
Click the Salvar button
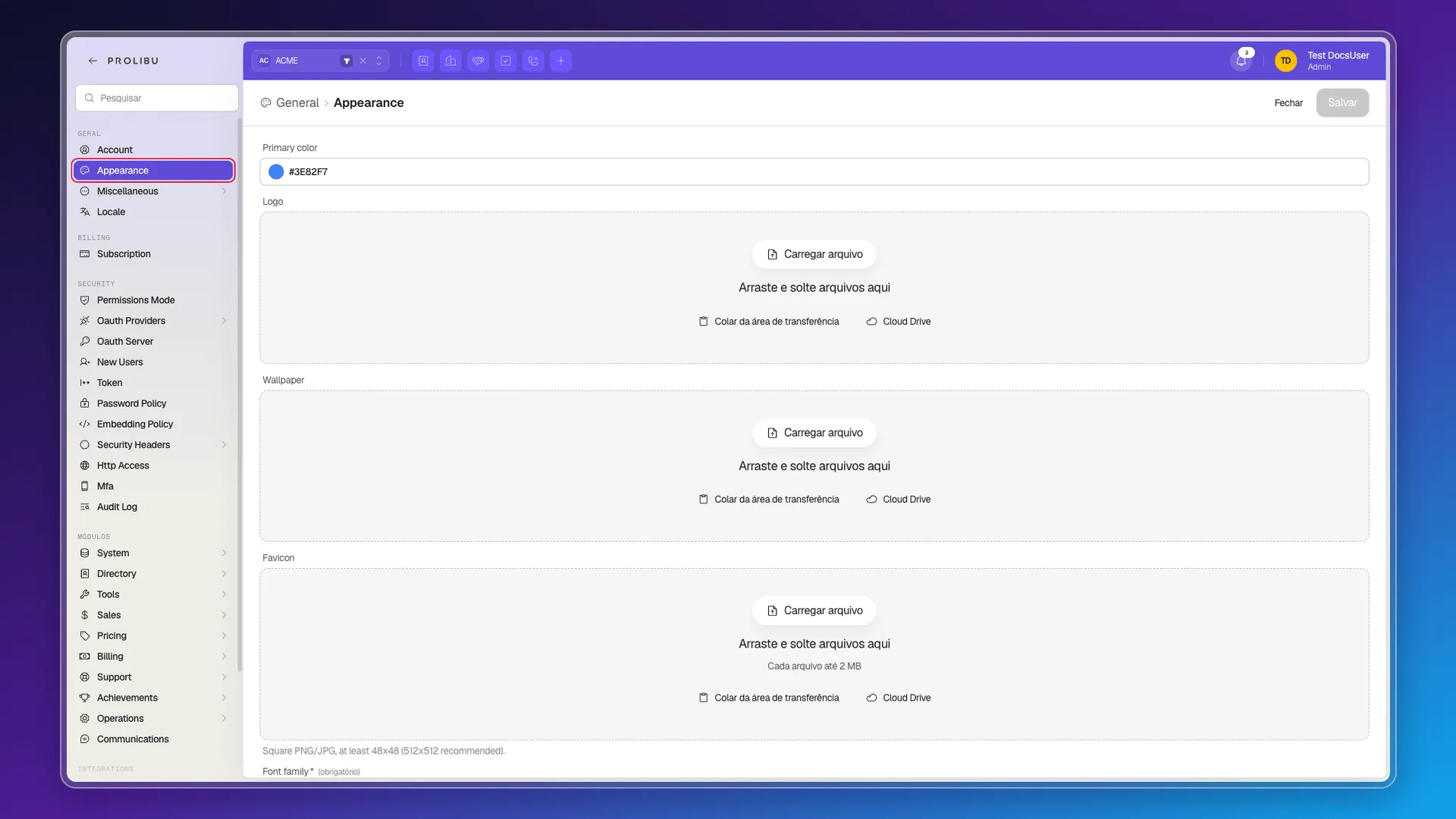1342,103
